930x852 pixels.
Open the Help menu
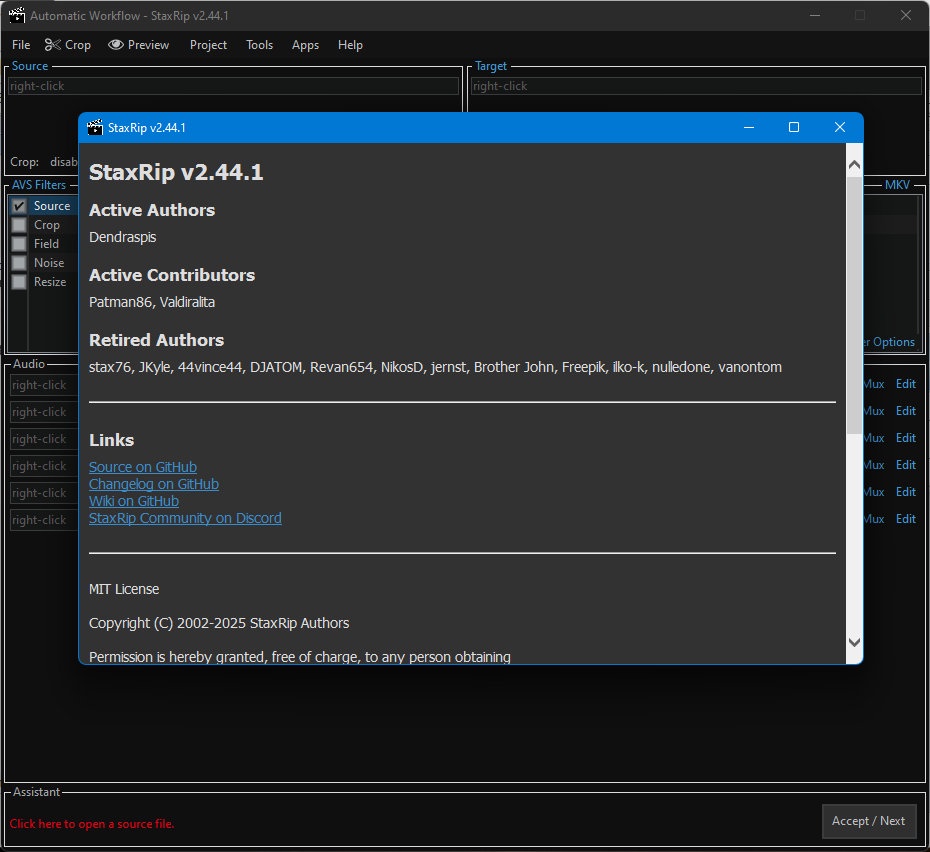(350, 45)
